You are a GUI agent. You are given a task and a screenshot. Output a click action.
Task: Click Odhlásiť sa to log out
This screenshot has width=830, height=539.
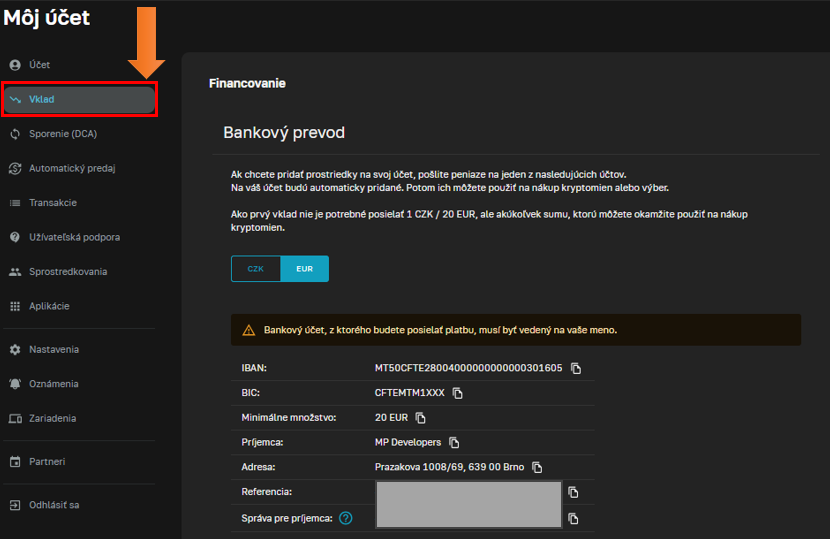point(54,505)
